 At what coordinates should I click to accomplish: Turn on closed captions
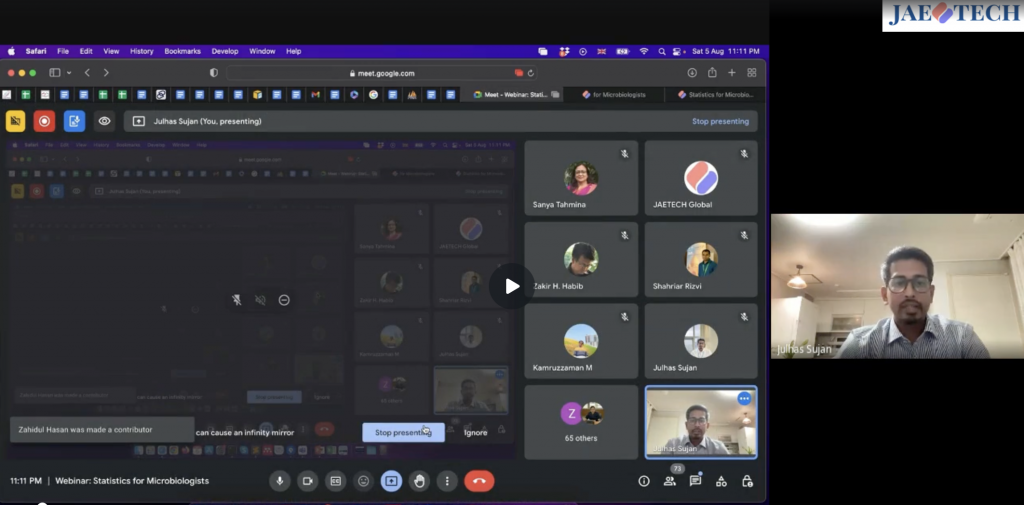[335, 481]
